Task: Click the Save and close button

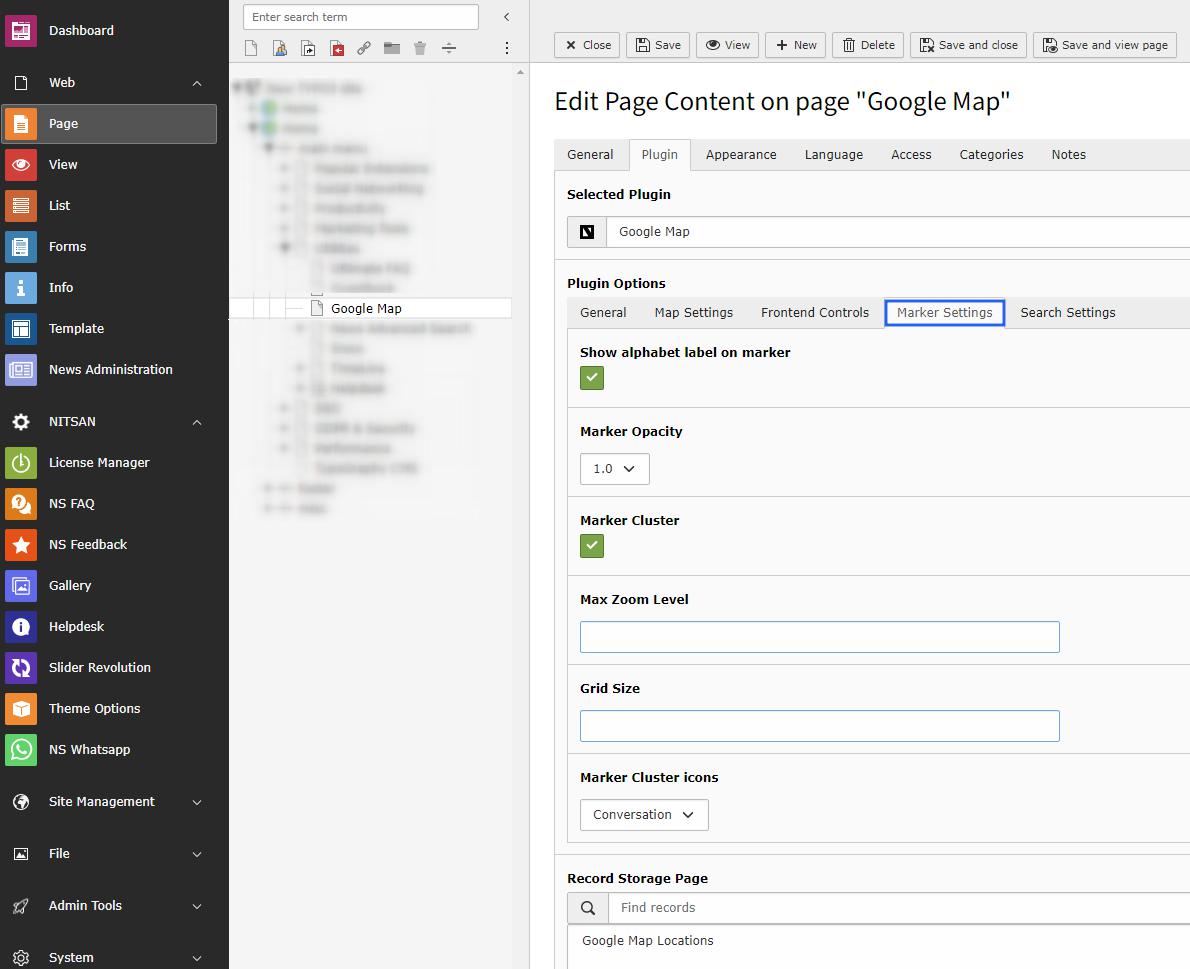Action: pyautogui.click(x=968, y=45)
